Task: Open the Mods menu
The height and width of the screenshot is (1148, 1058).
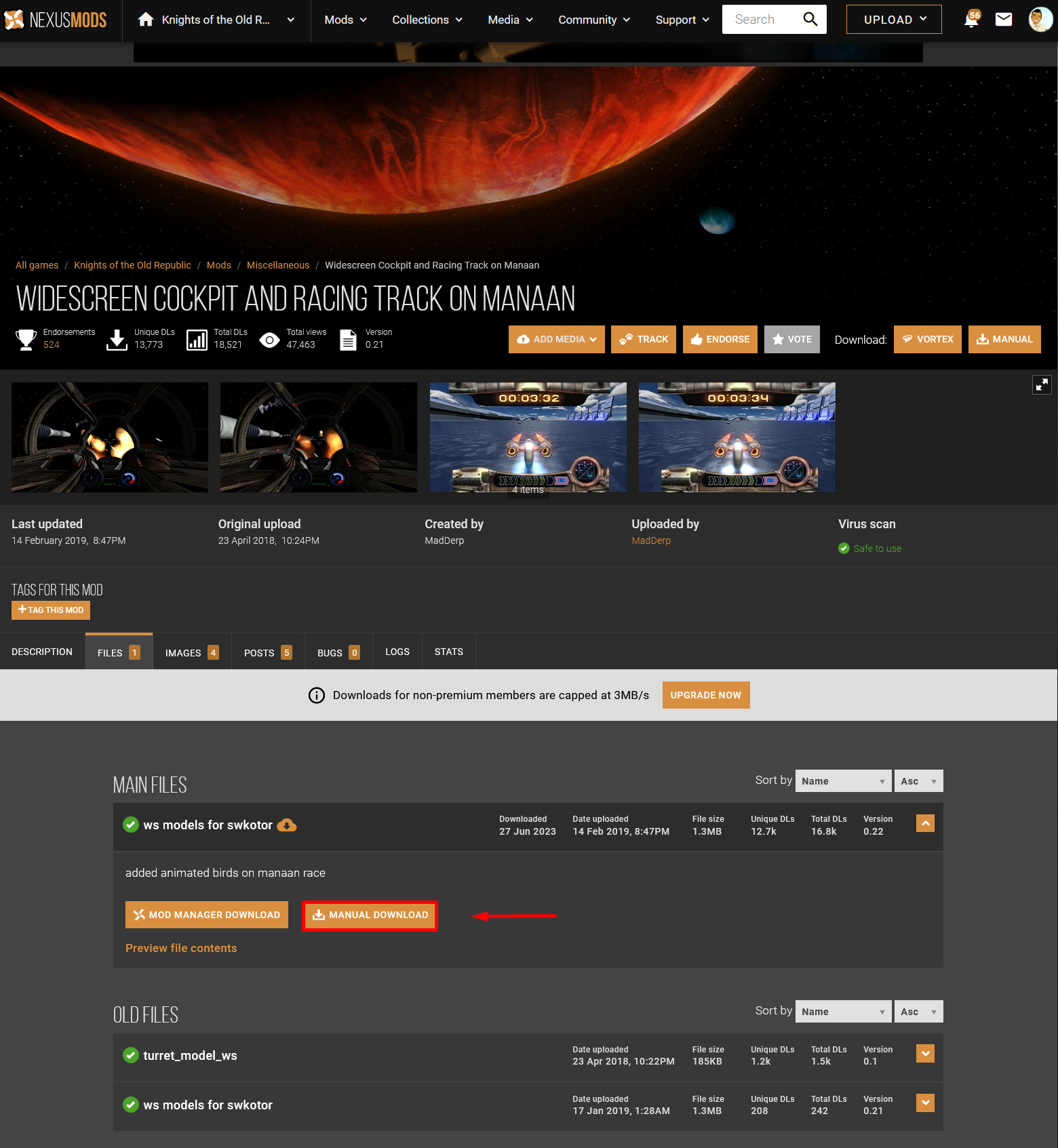Action: pos(346,20)
